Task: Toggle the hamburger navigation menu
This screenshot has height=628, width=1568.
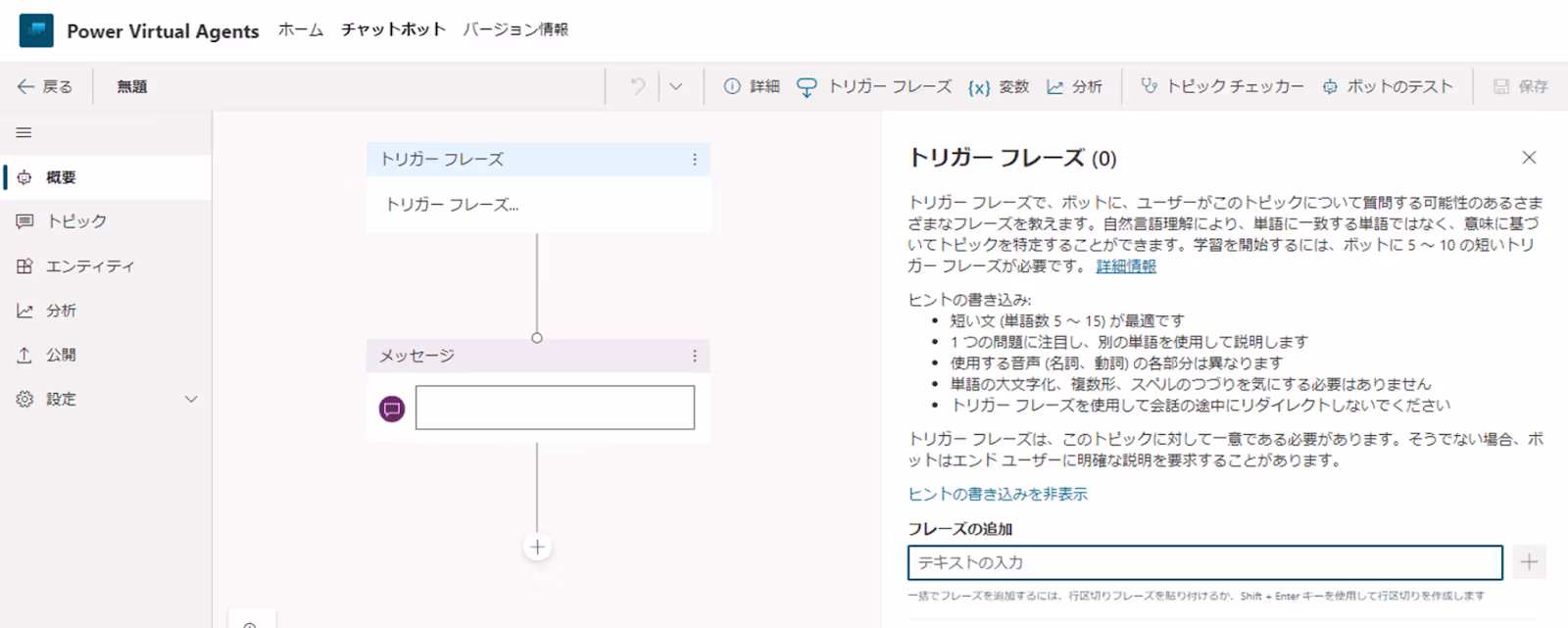Action: (24, 132)
